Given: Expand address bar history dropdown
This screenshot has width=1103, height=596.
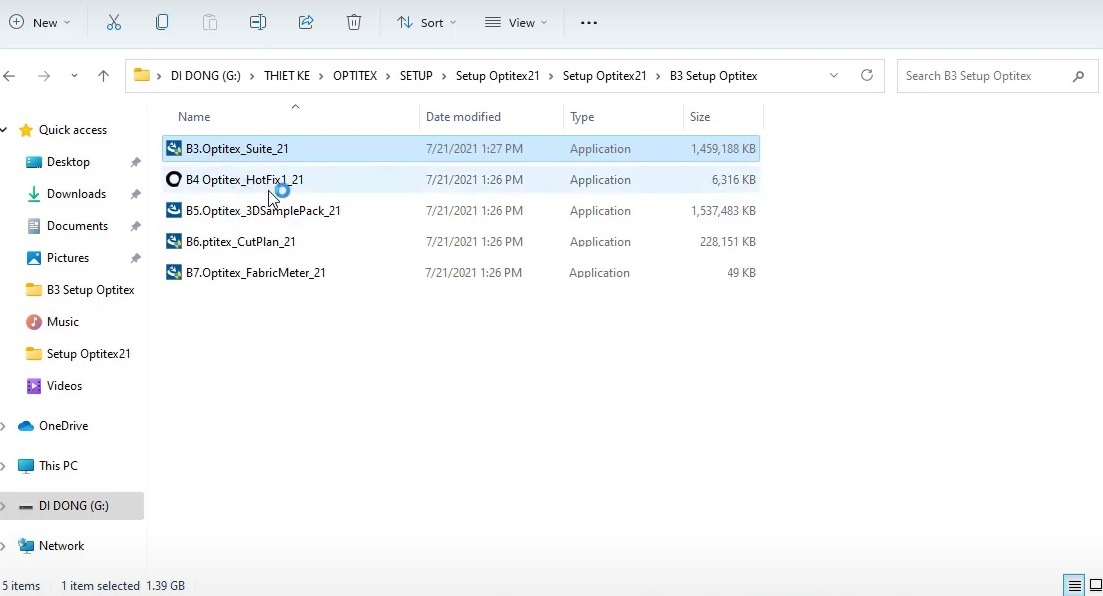Looking at the screenshot, I should click(834, 76).
